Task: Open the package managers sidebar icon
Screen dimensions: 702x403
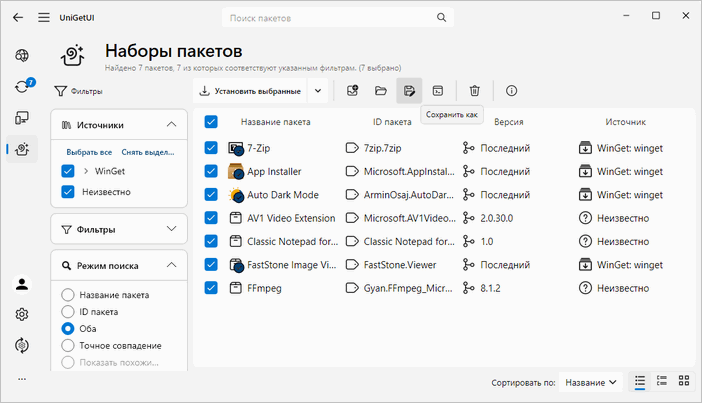Action: 22,345
